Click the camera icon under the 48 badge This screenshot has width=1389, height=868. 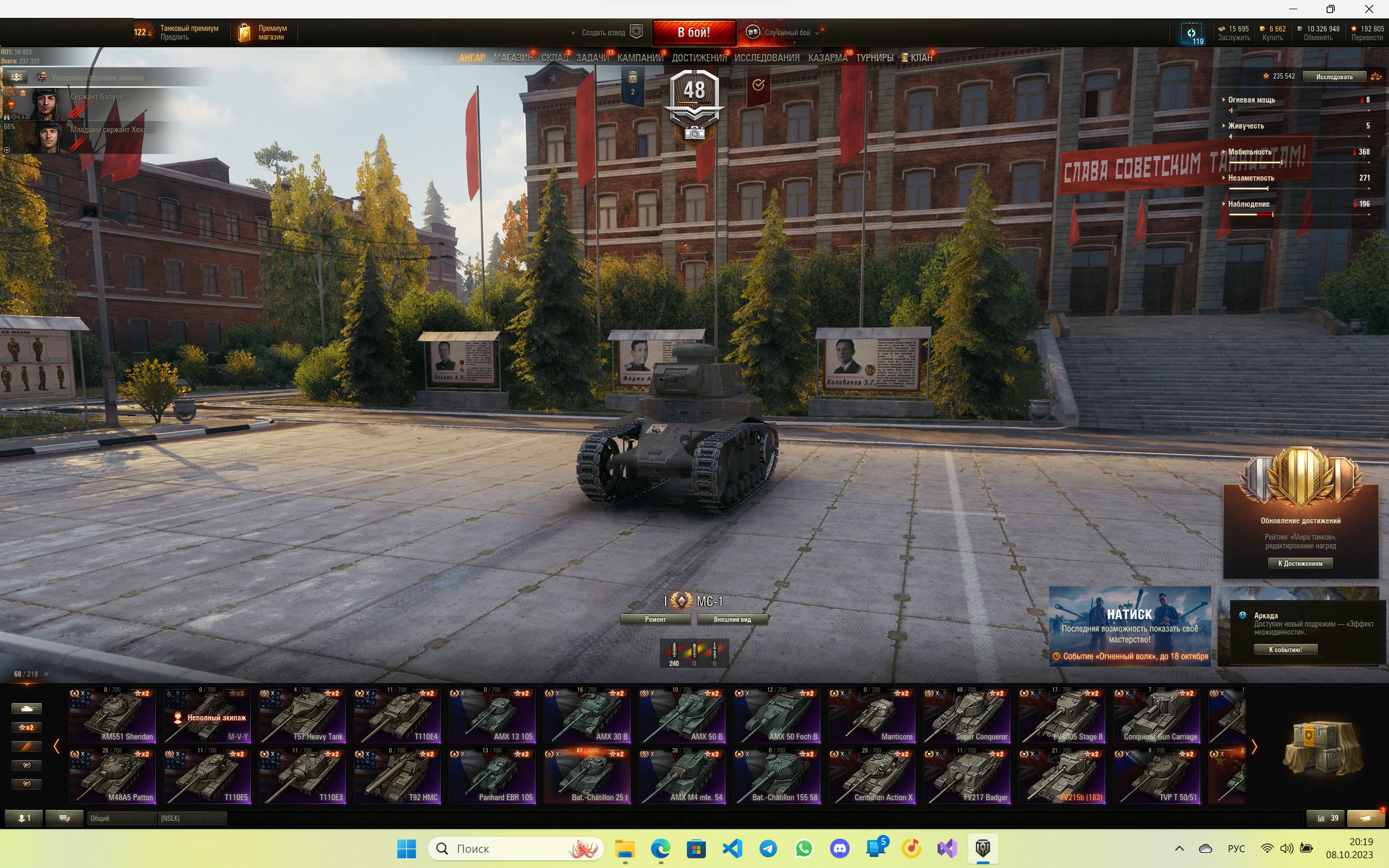(694, 133)
